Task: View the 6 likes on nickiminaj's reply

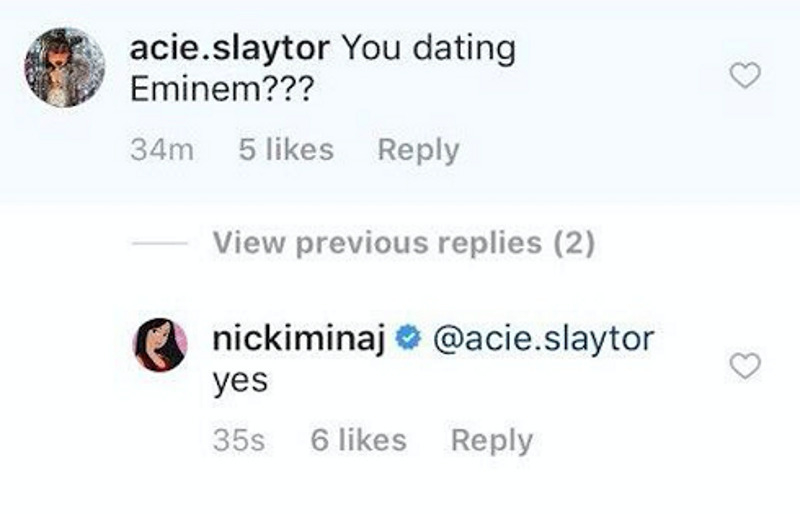Action: point(358,440)
